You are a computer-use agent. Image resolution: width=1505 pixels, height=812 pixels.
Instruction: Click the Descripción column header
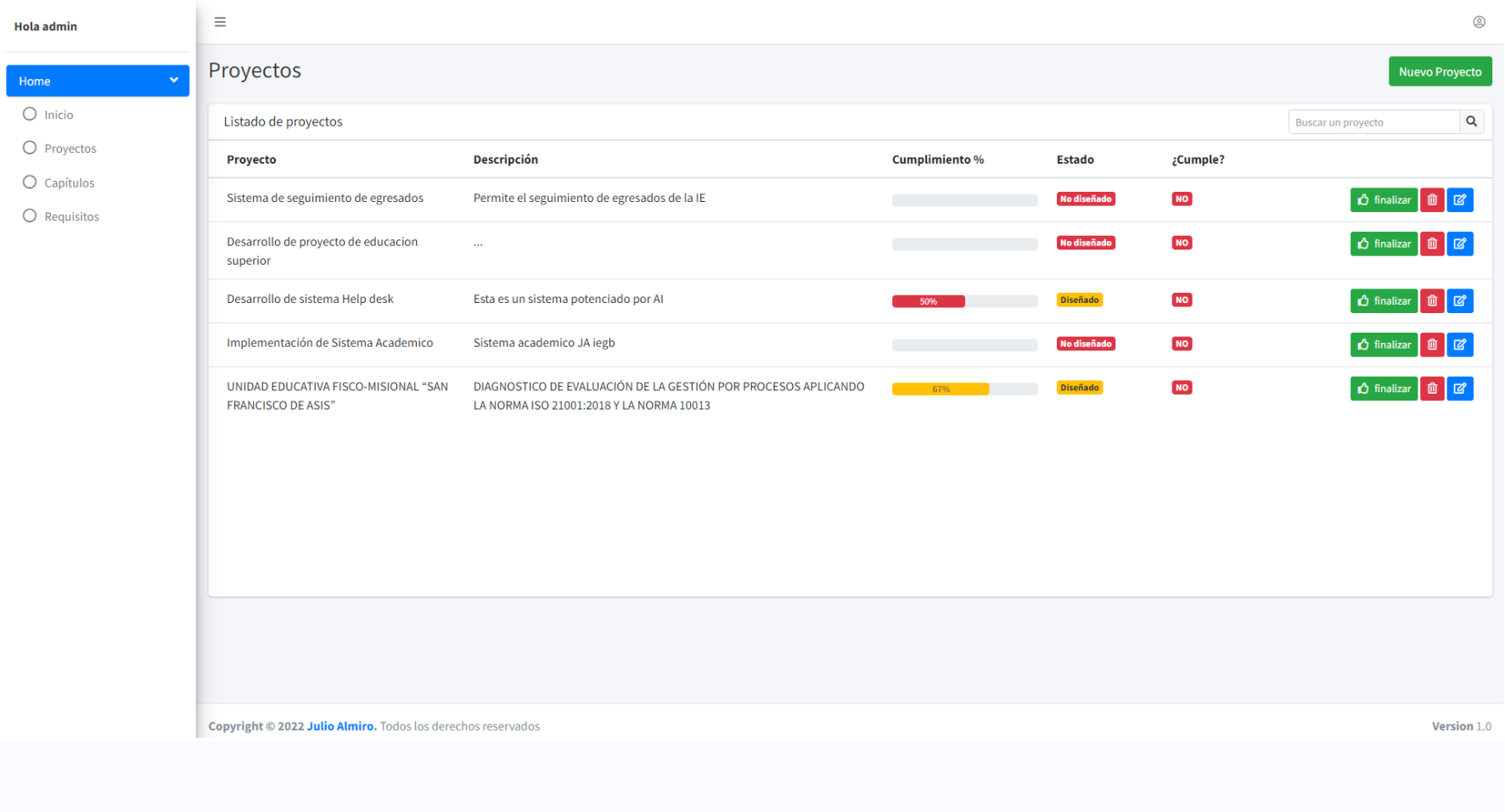coord(506,160)
